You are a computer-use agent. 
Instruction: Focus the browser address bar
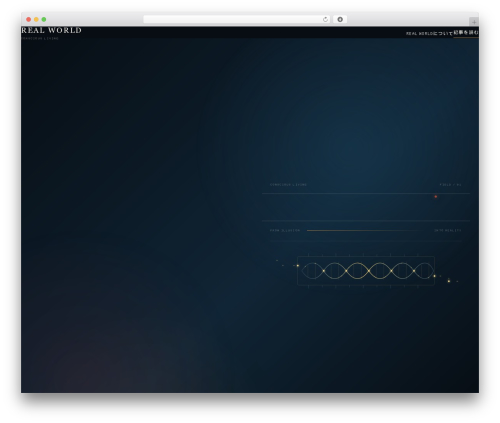[237, 20]
